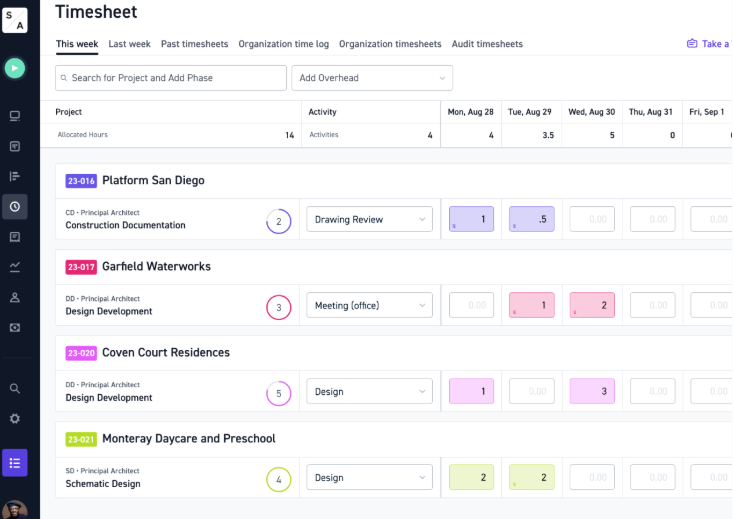Open the Audit timesheets tab
Image resolution: width=733 pixels, height=519 pixels.
(x=487, y=44)
